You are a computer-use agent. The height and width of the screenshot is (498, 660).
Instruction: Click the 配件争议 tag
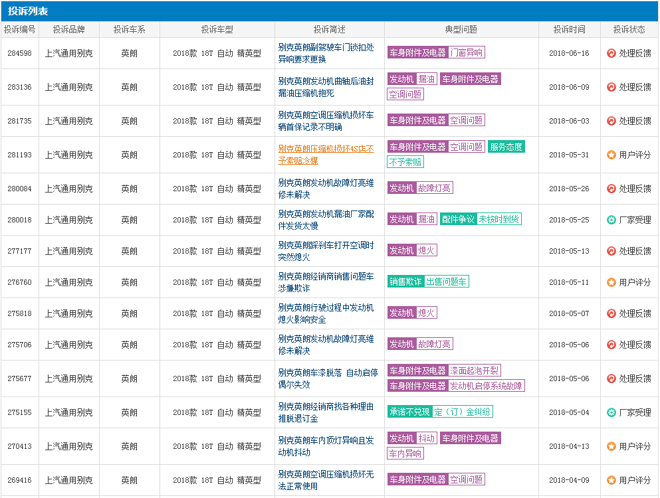tap(458, 219)
